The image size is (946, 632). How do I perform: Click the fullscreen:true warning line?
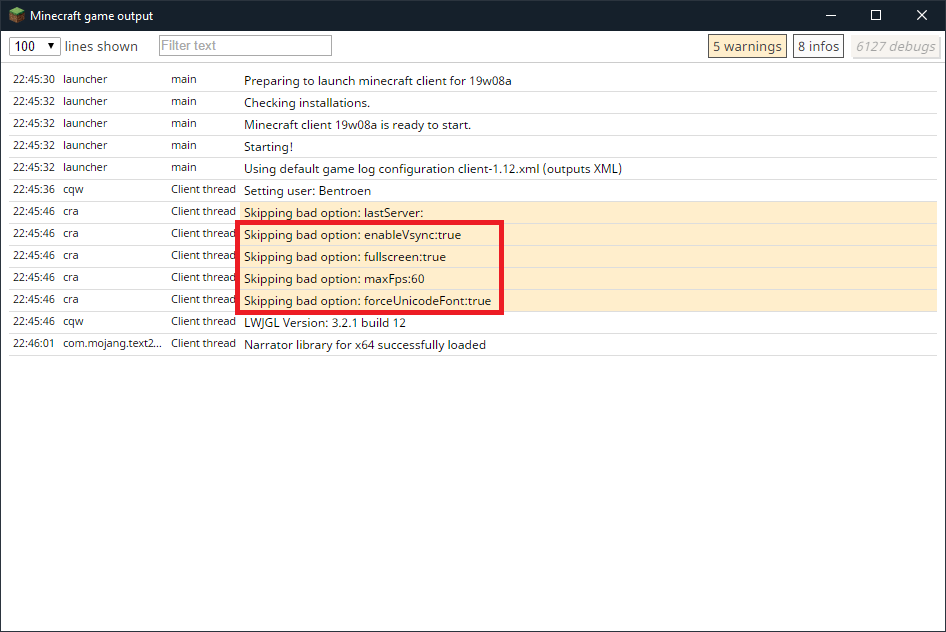click(x=344, y=256)
